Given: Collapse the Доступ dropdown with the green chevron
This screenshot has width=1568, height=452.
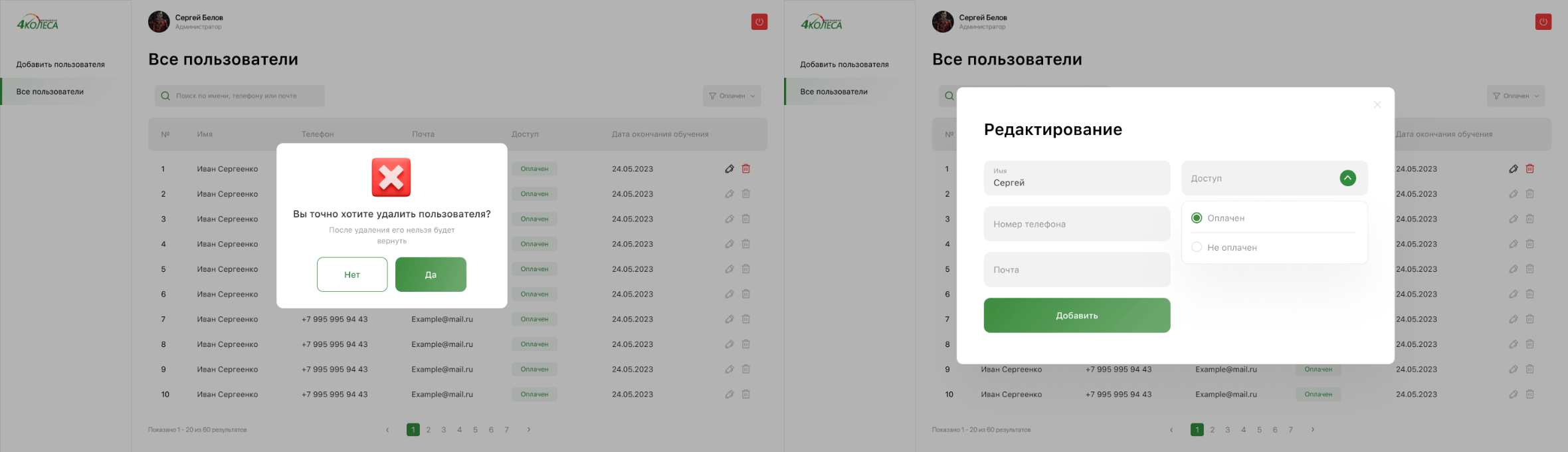Looking at the screenshot, I should click(x=1347, y=178).
